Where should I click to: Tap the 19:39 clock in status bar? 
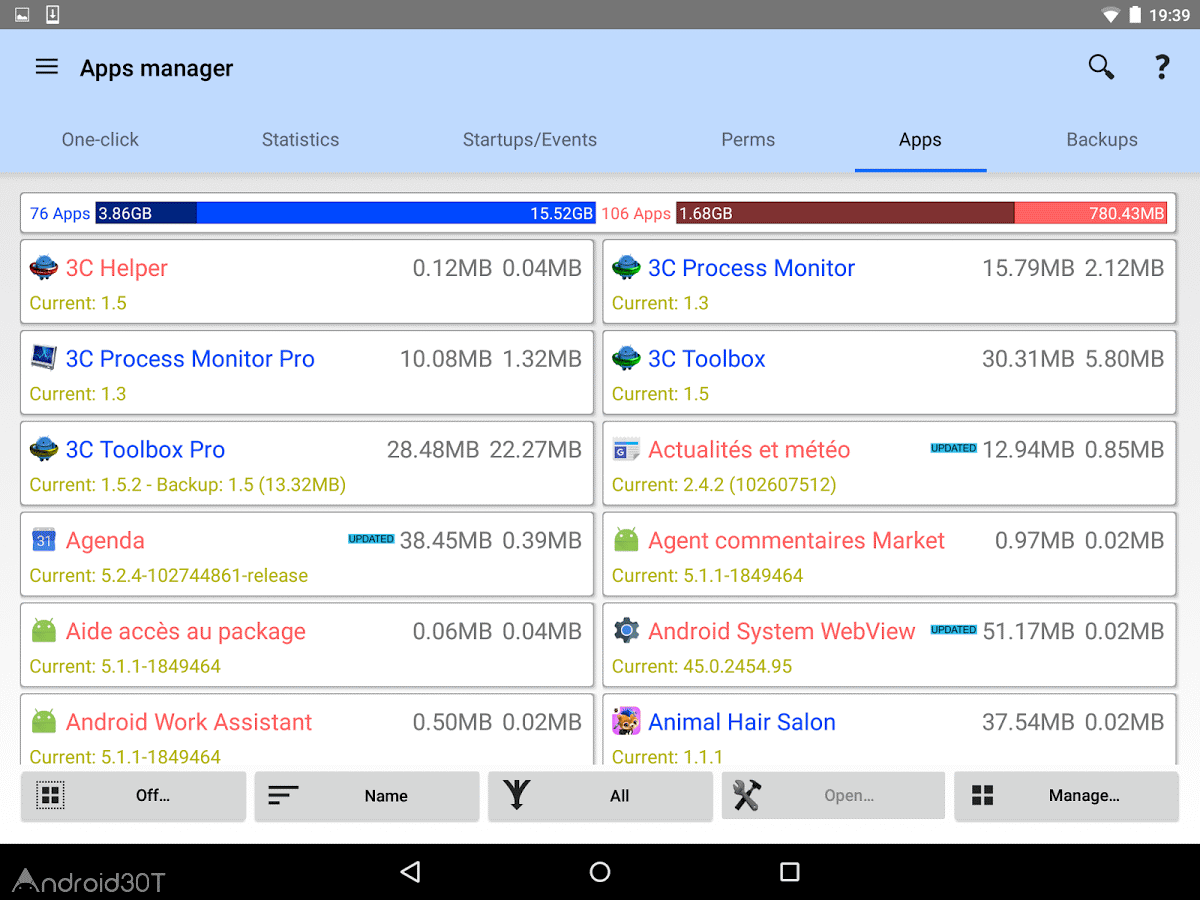1170,15
